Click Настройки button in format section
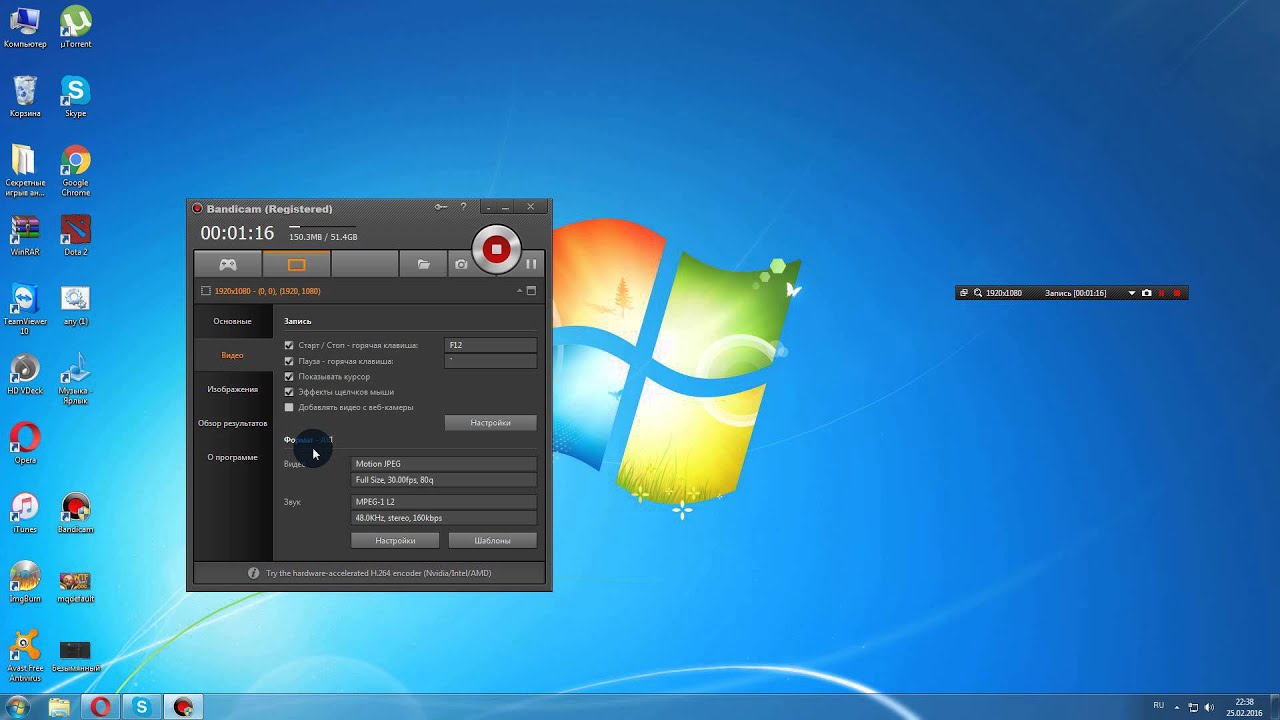The width and height of the screenshot is (1280, 720). (395, 540)
